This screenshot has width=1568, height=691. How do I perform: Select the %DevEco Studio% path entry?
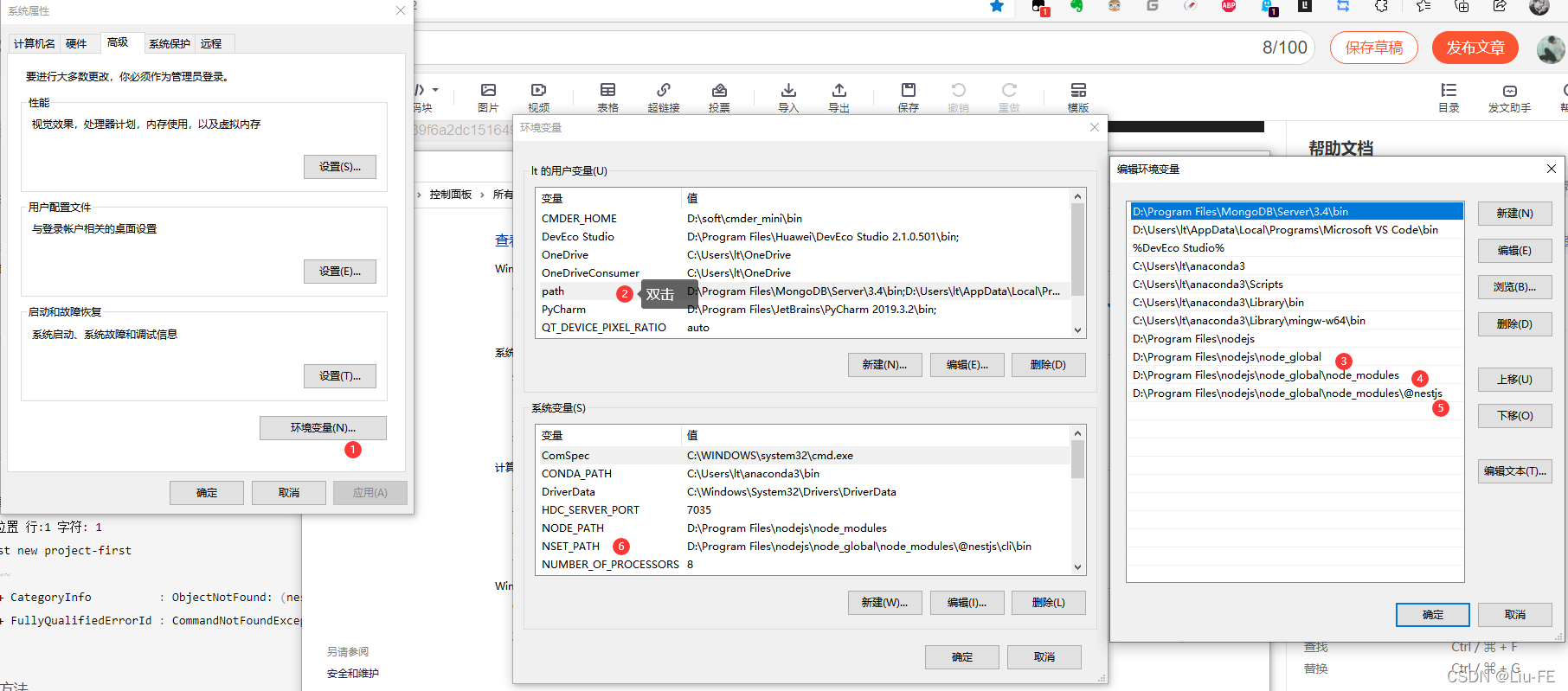pos(1296,248)
